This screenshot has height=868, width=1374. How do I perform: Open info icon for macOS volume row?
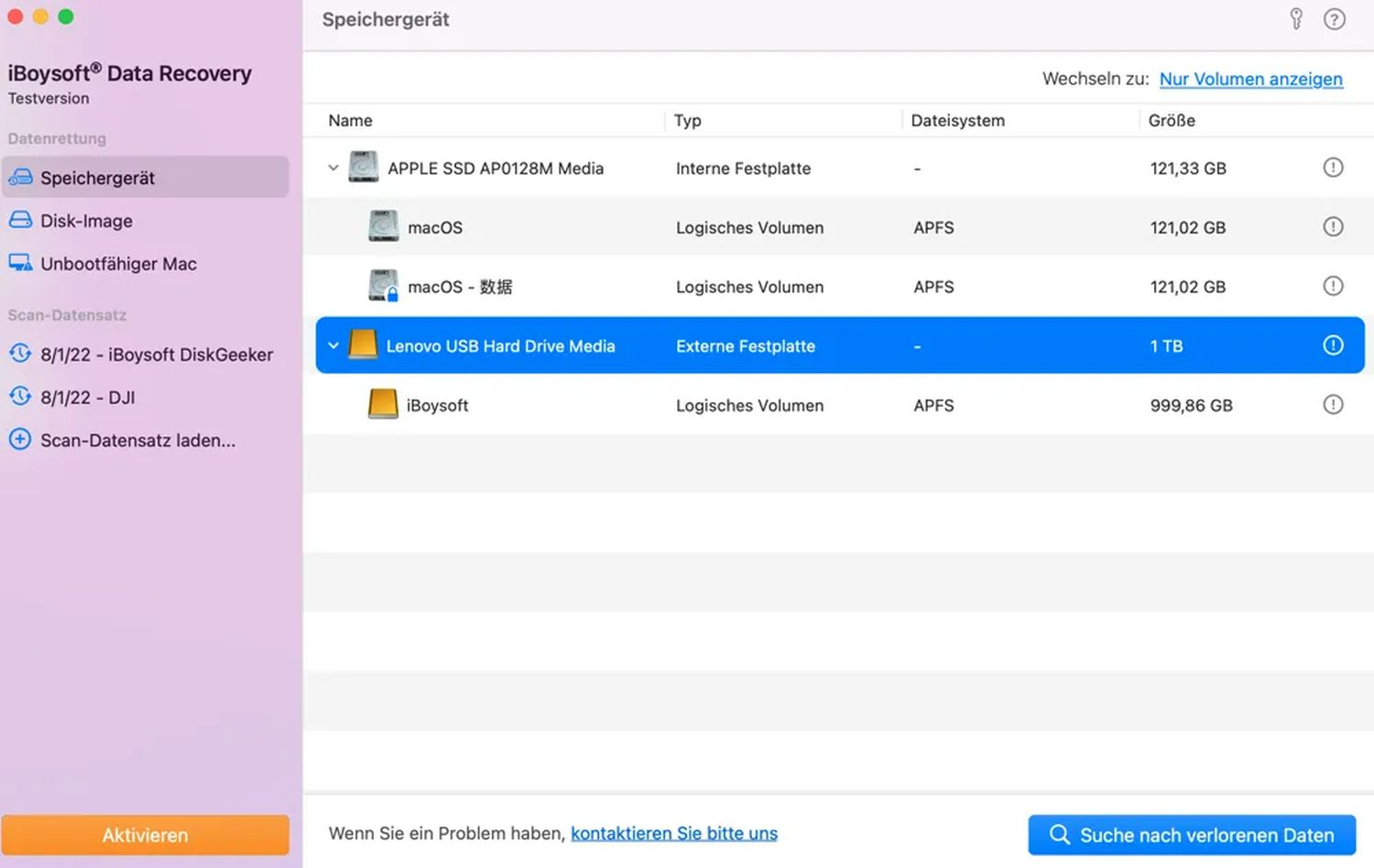(1333, 227)
